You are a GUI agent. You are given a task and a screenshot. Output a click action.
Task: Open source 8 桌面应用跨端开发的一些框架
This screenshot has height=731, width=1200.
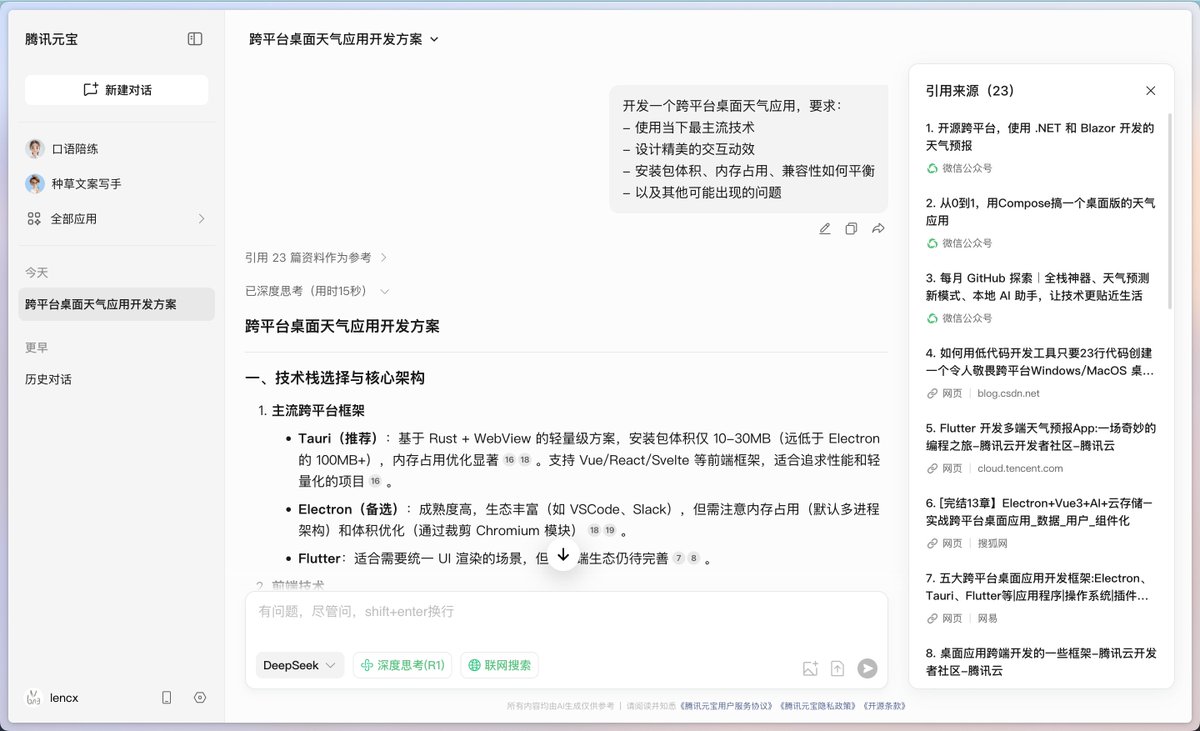[1040, 662]
